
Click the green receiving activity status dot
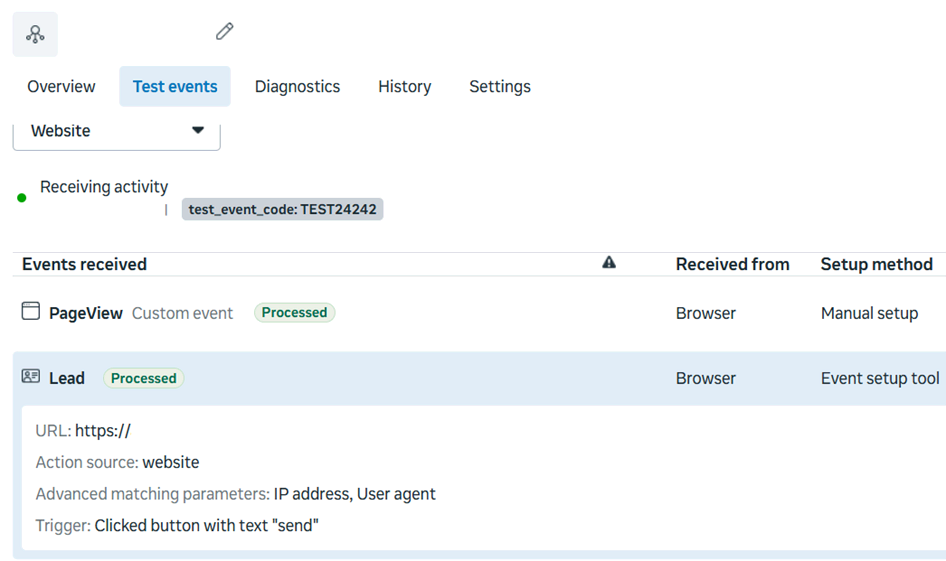(x=22, y=198)
